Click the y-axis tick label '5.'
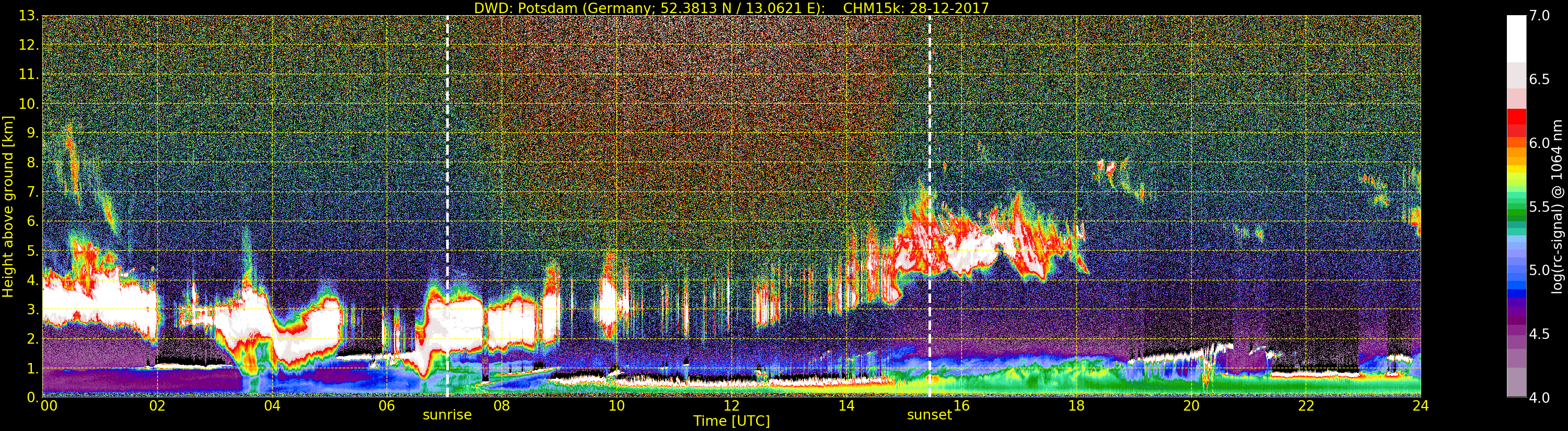The width and height of the screenshot is (1568, 431). pos(33,251)
